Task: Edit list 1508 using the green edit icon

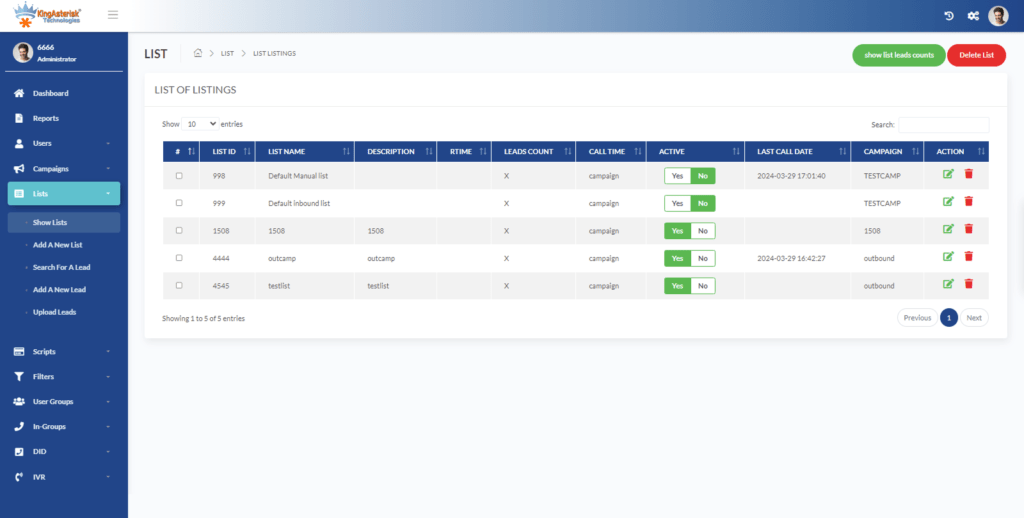Action: [948, 229]
